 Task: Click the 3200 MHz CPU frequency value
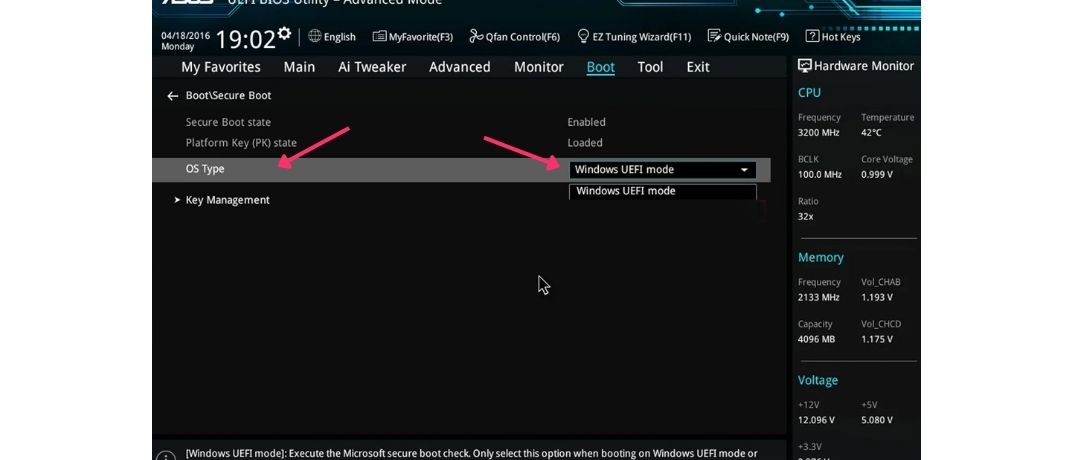click(x=819, y=133)
